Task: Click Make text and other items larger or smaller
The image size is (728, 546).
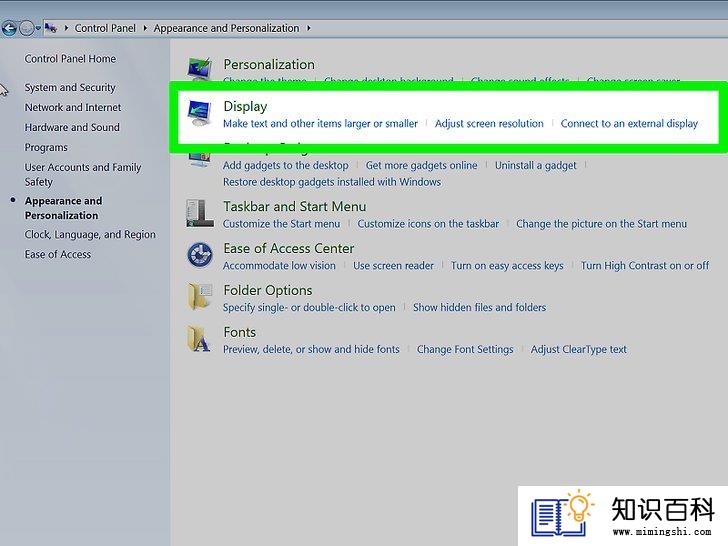Action: coord(320,124)
